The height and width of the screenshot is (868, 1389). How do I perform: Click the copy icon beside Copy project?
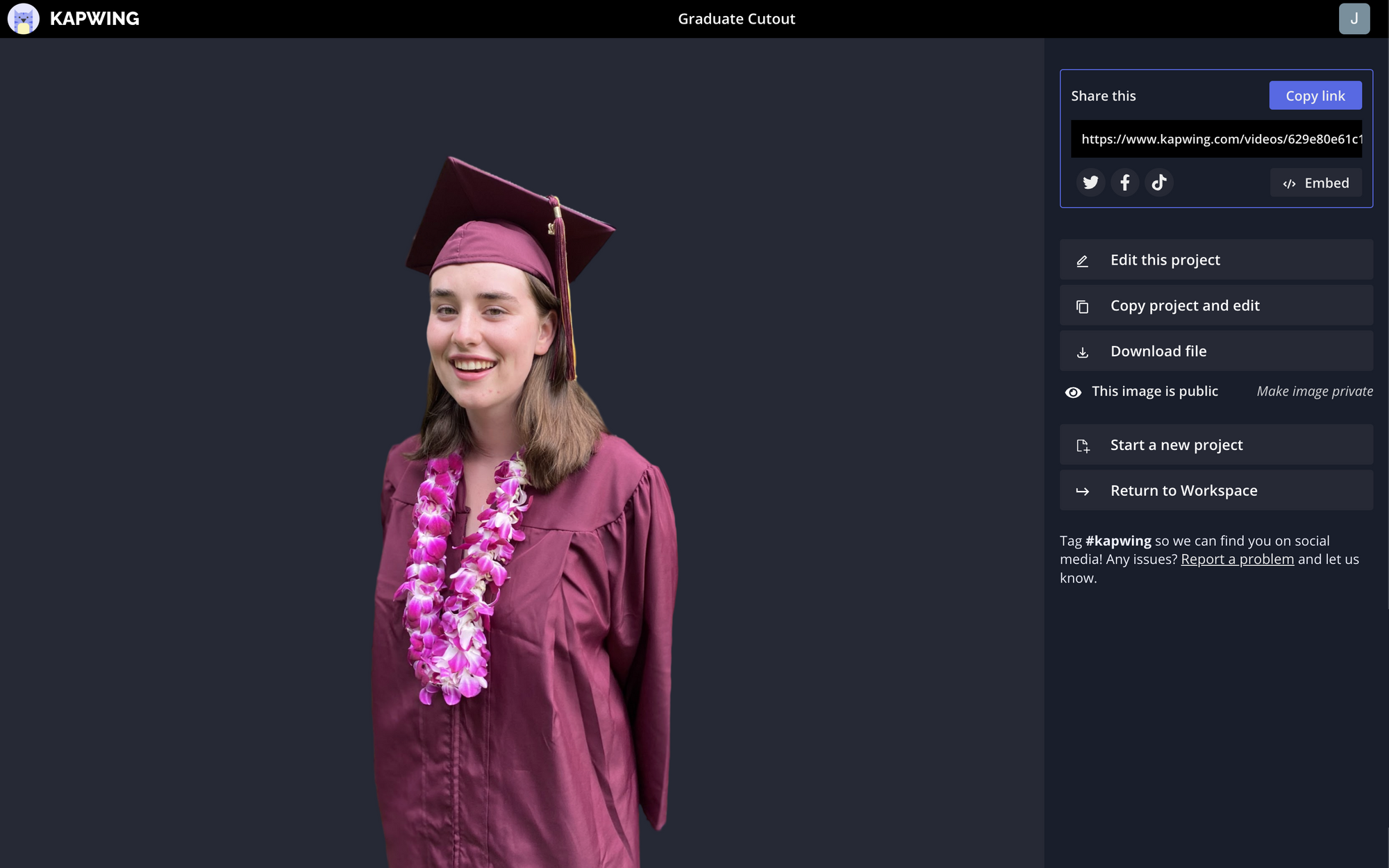tap(1082, 306)
